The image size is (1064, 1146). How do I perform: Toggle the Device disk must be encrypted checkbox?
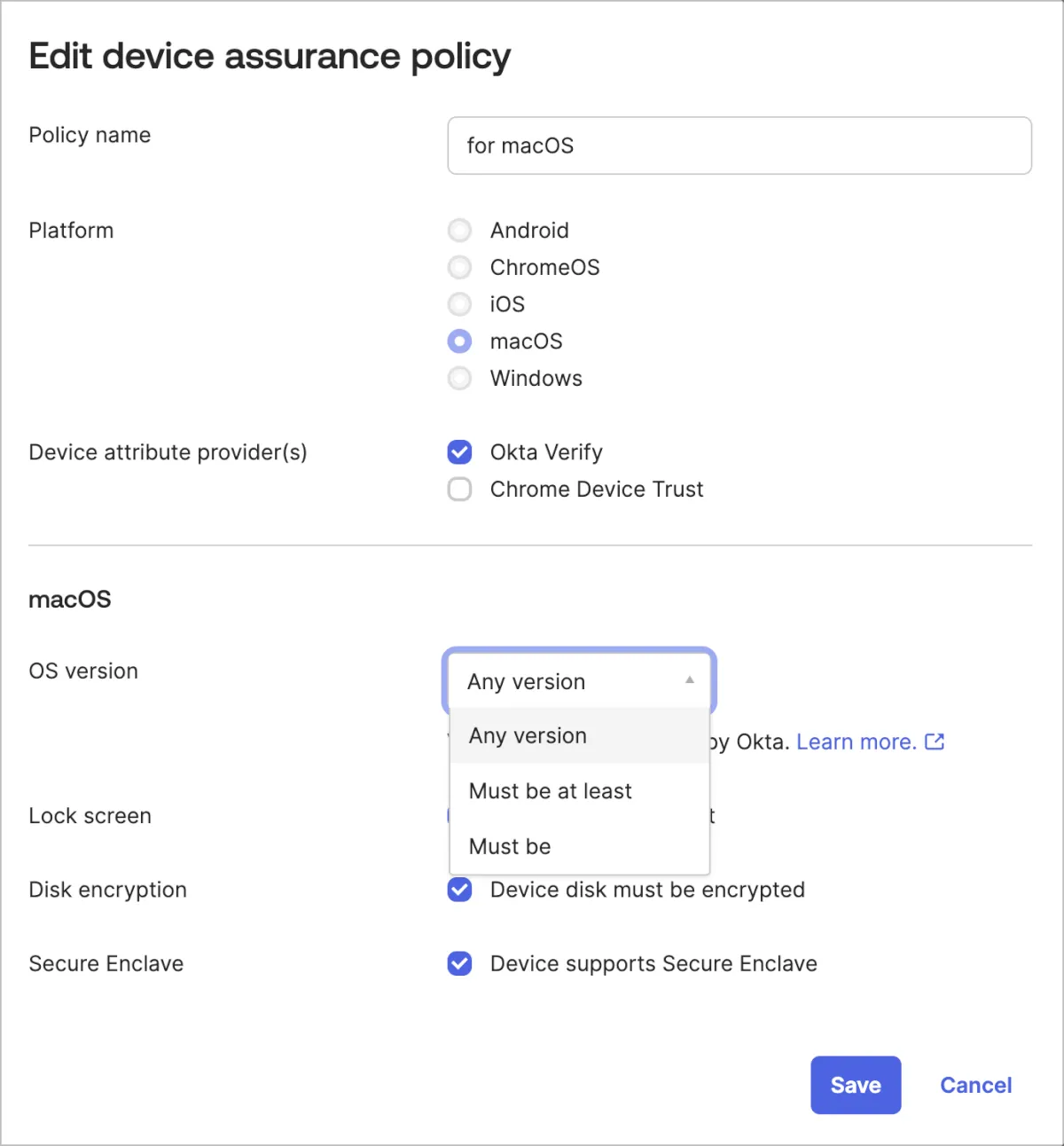(459, 890)
